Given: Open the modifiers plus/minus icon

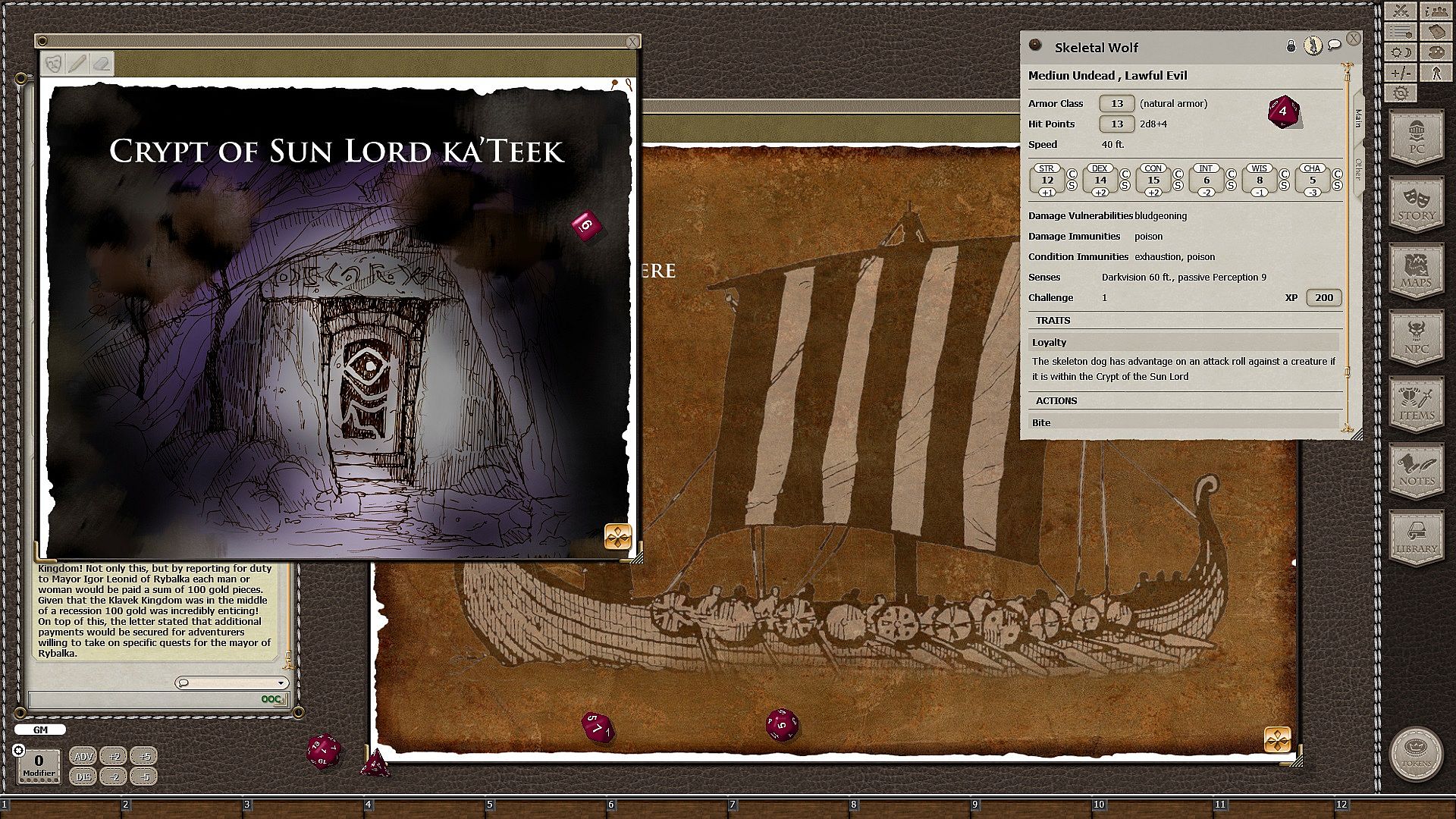Looking at the screenshot, I should tap(1400, 73).
